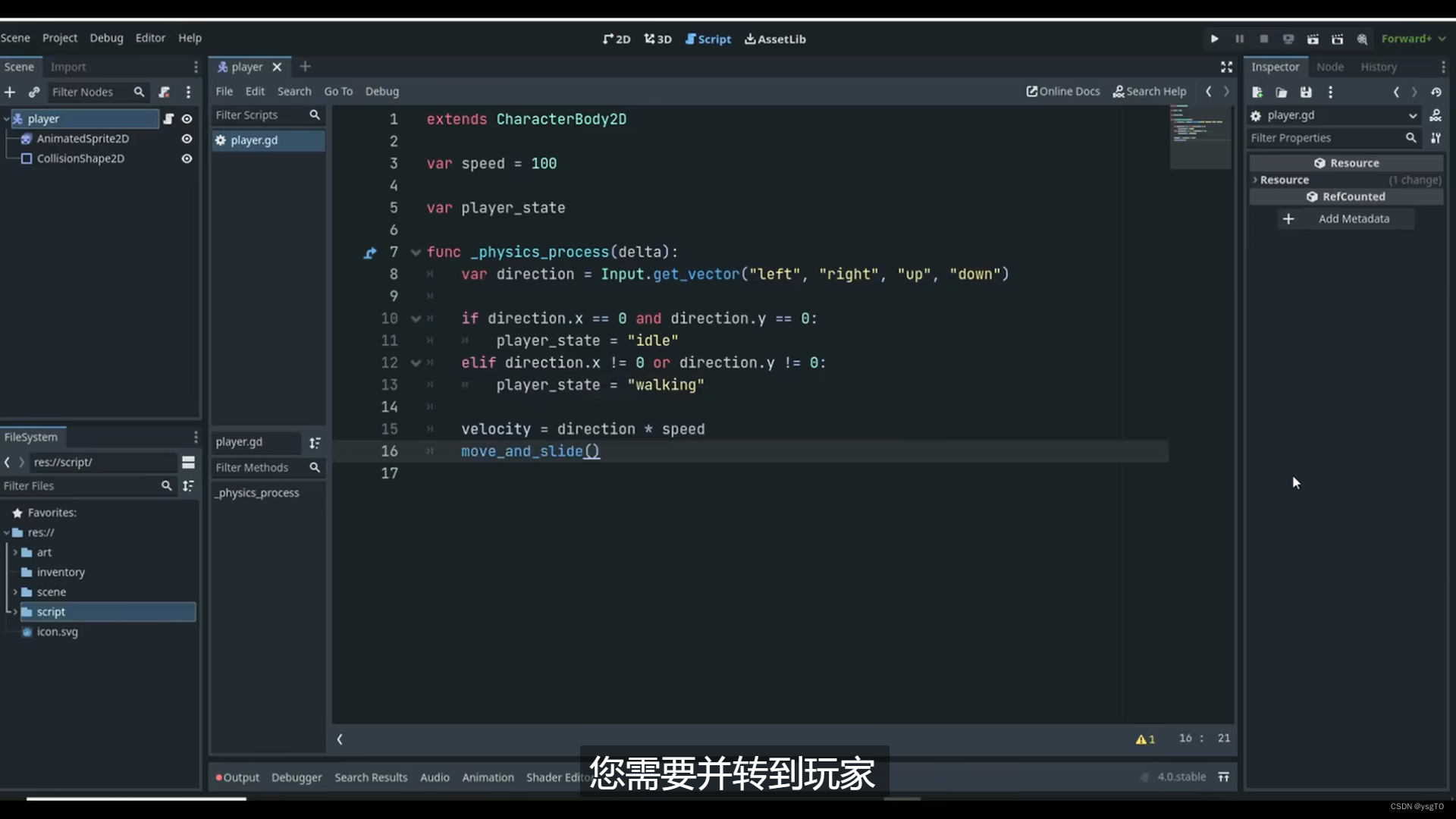Click the instance child scene link icon
Image resolution: width=1456 pixels, height=819 pixels.
pyautogui.click(x=34, y=92)
